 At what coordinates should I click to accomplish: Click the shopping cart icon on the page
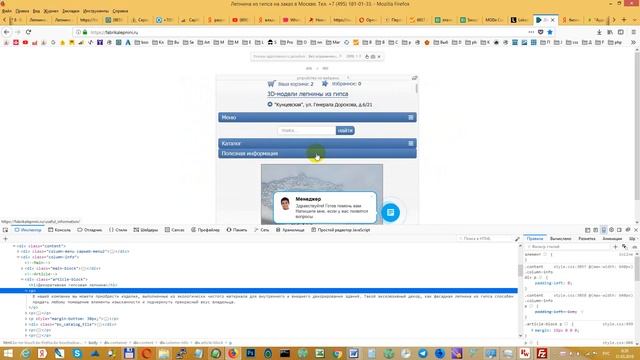tap(271, 83)
